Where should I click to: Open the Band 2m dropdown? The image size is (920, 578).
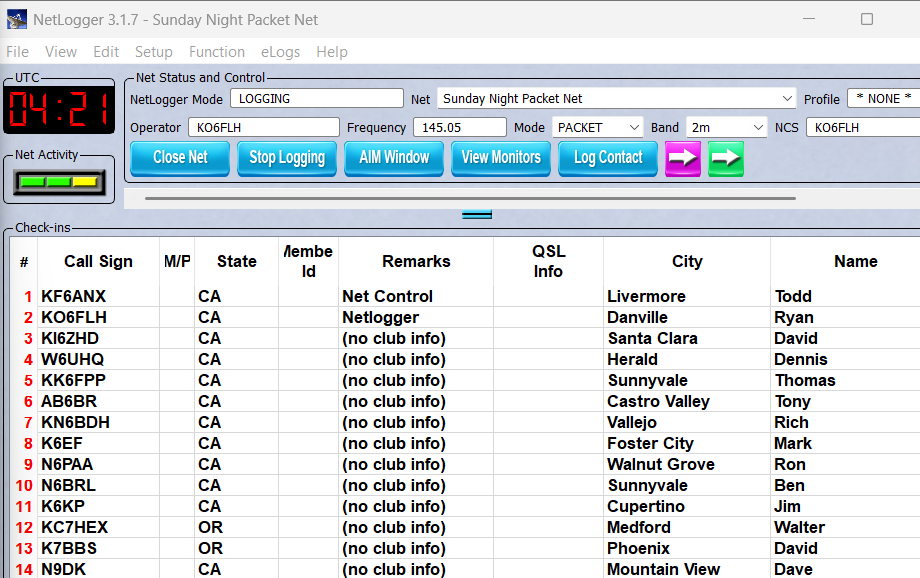[x=756, y=128]
